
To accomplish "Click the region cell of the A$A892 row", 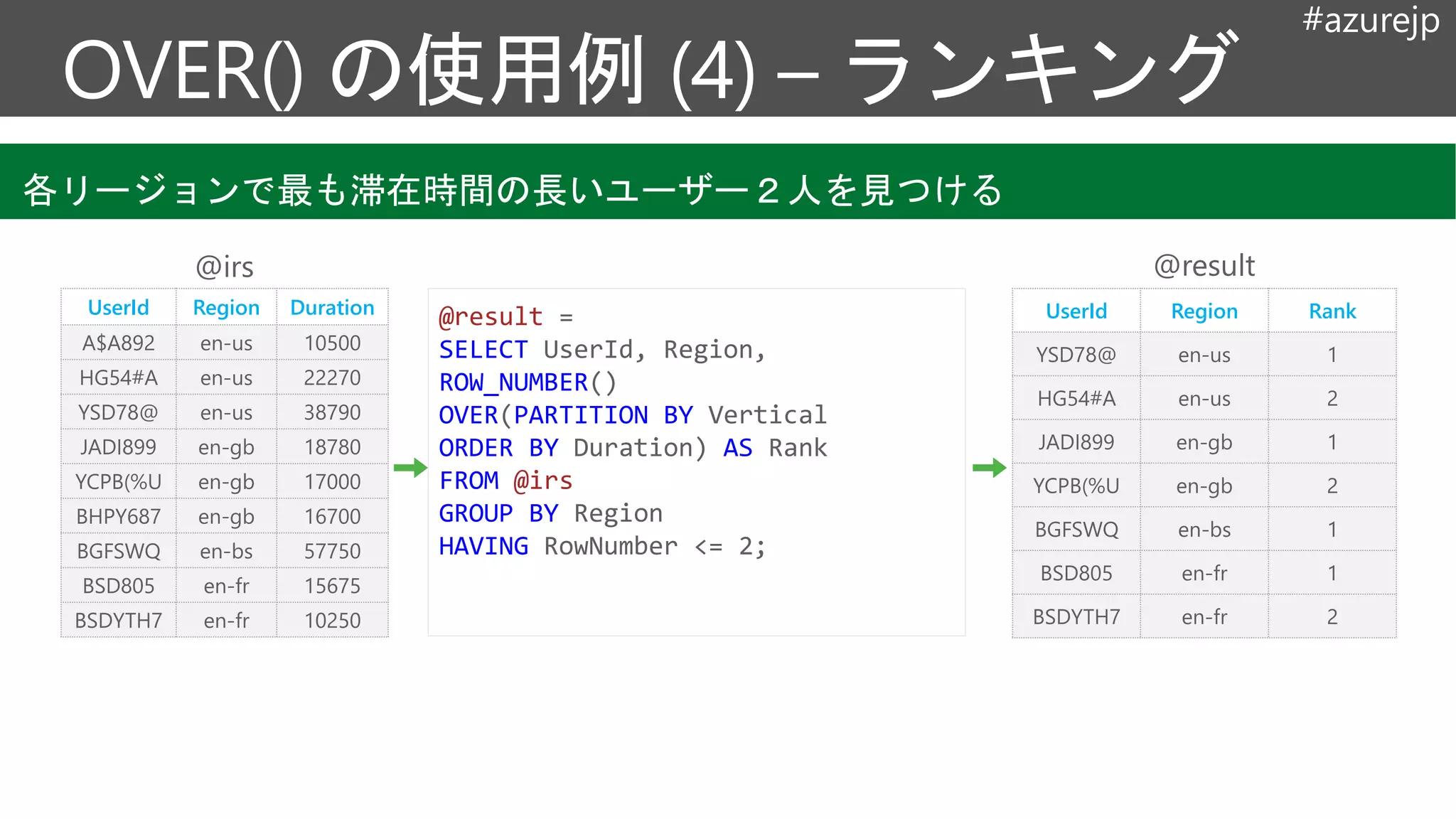I will (226, 343).
